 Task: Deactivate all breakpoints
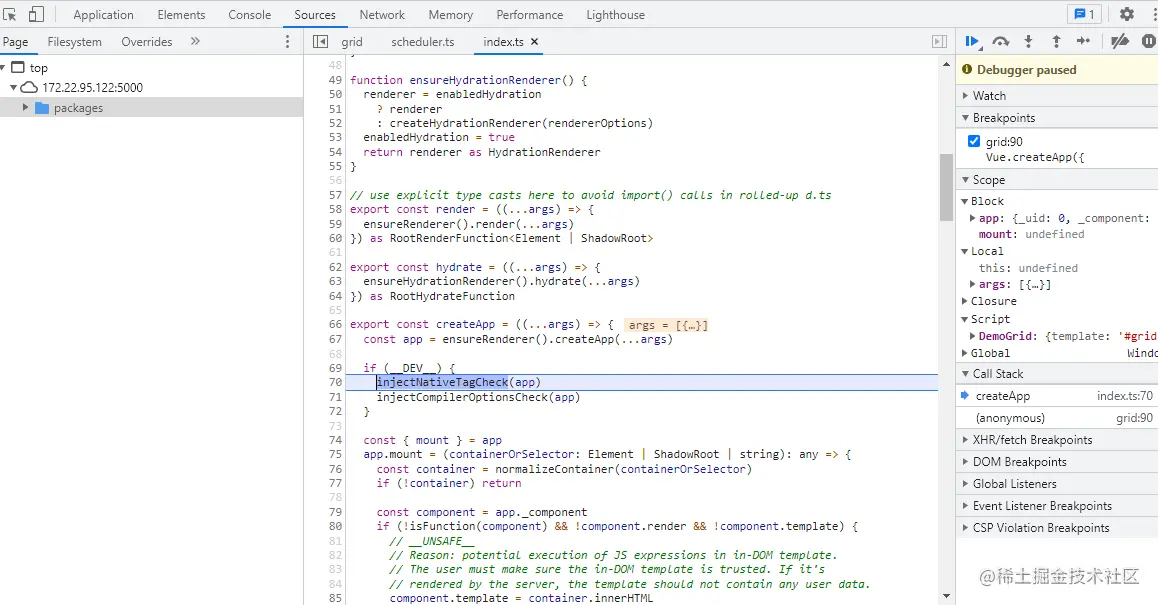1120,41
